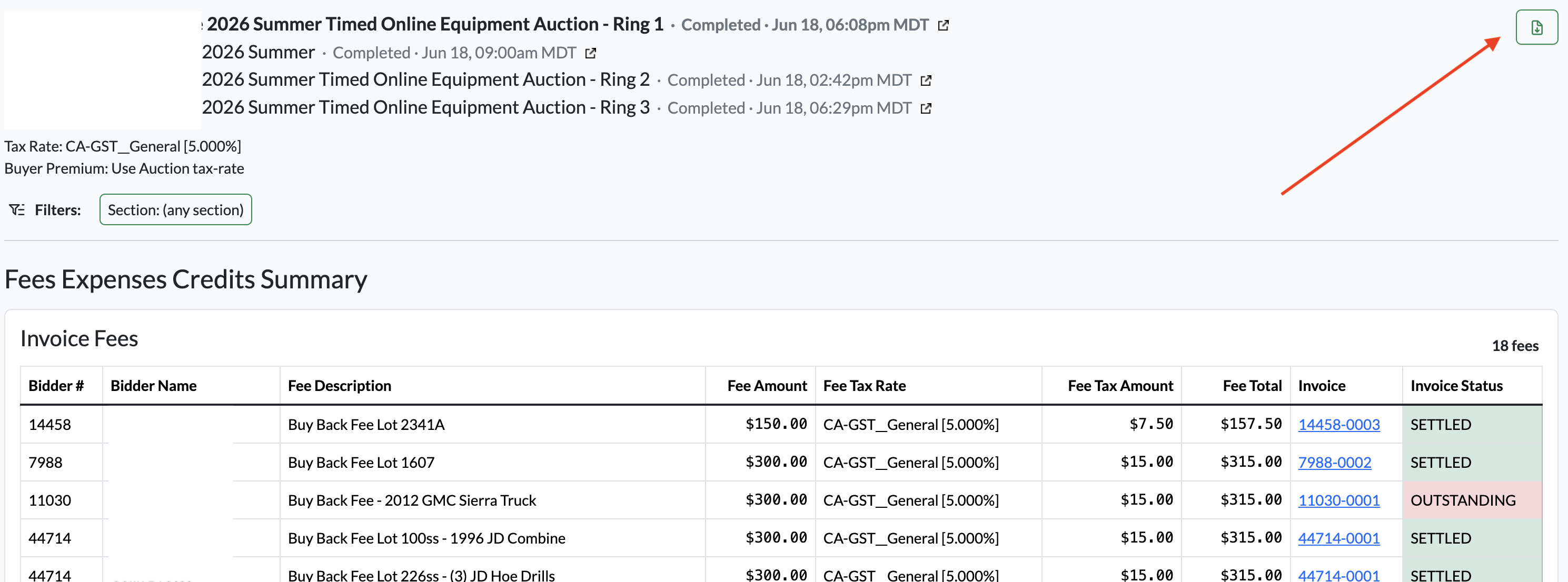Image resolution: width=1568 pixels, height=582 pixels.
Task: Select the Buy Back Fee Lot 1607 row
Action: pyautogui.click(x=781, y=462)
